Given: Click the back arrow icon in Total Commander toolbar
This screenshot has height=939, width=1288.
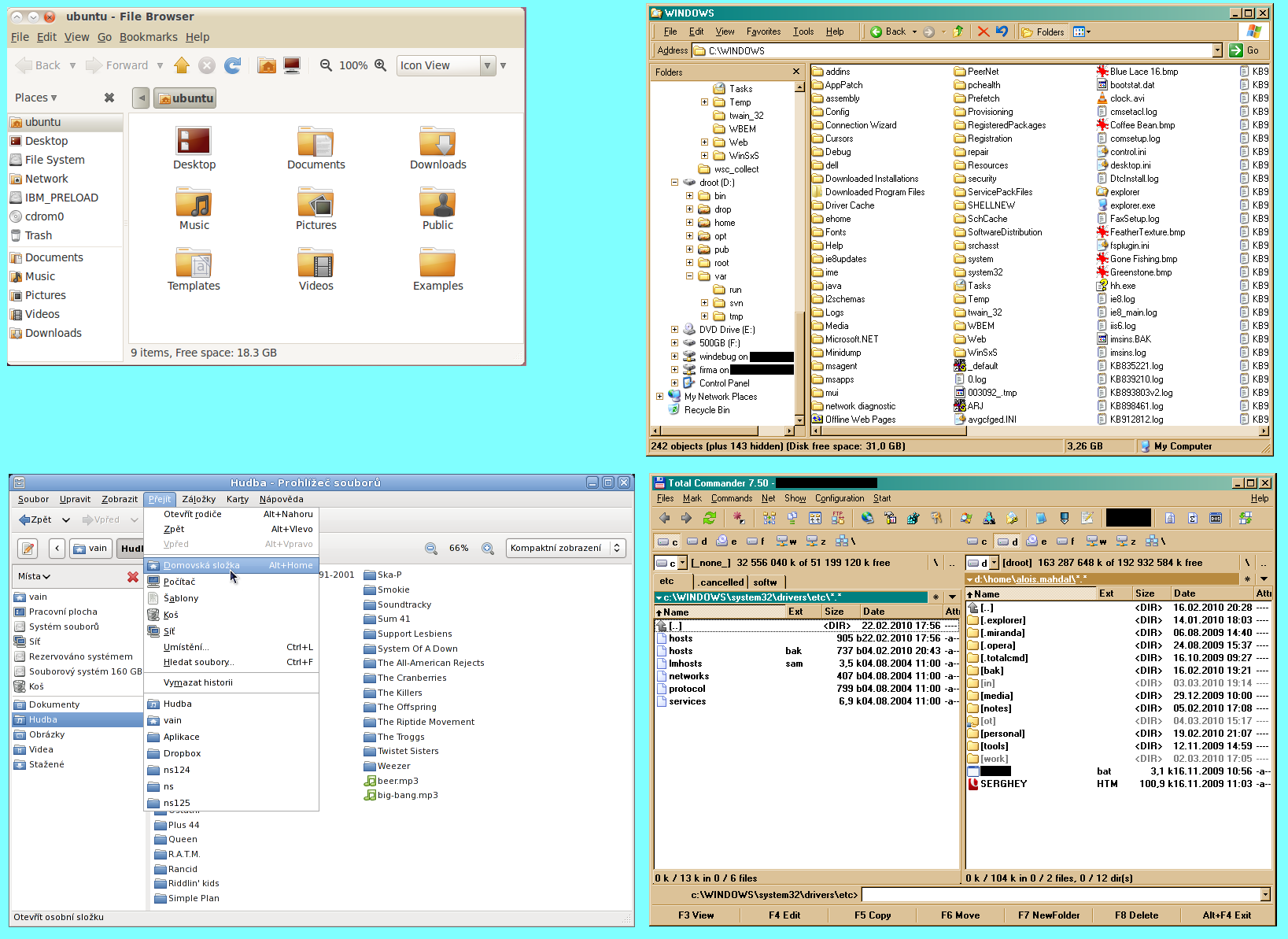Looking at the screenshot, I should pyautogui.click(x=664, y=518).
